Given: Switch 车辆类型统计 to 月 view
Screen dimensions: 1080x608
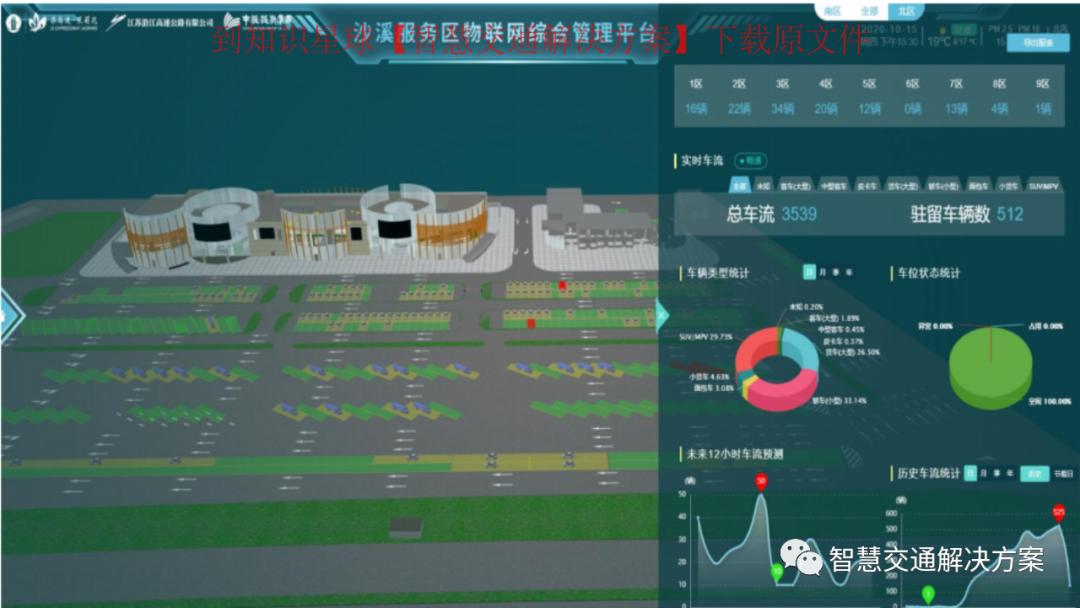Looking at the screenshot, I should (822, 272).
